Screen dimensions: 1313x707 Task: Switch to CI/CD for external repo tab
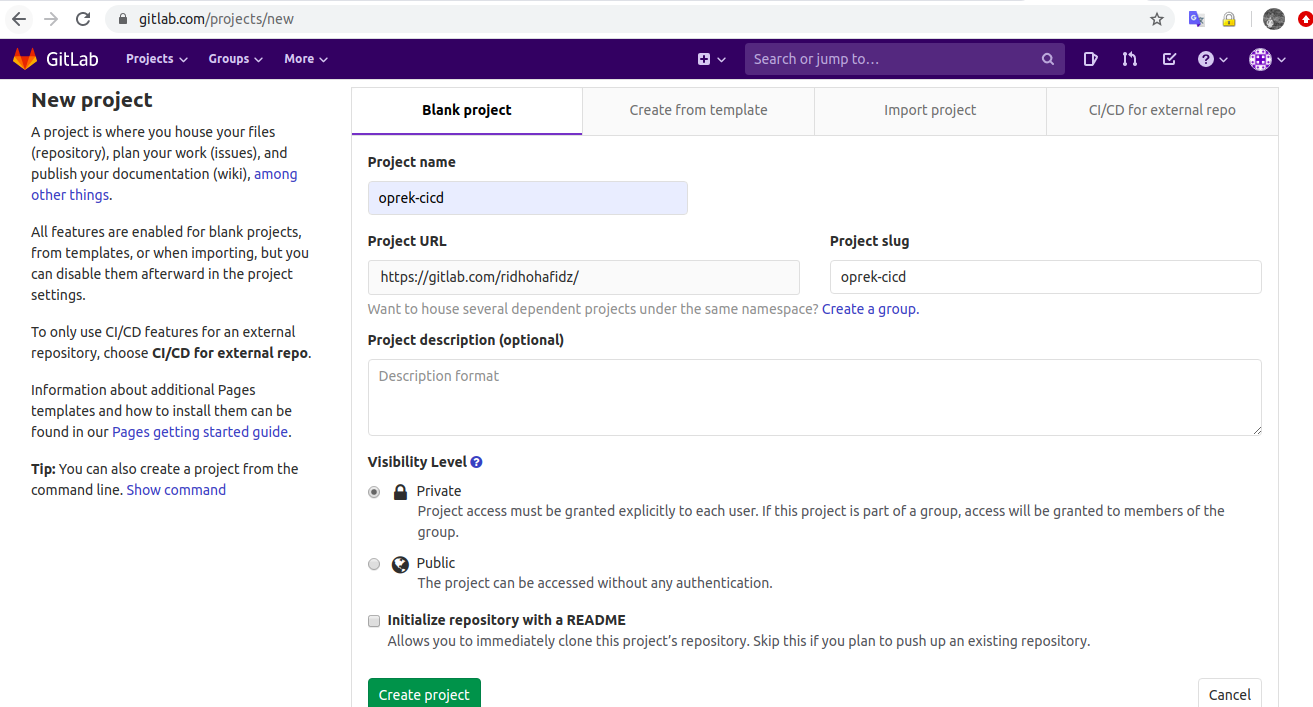point(1162,111)
